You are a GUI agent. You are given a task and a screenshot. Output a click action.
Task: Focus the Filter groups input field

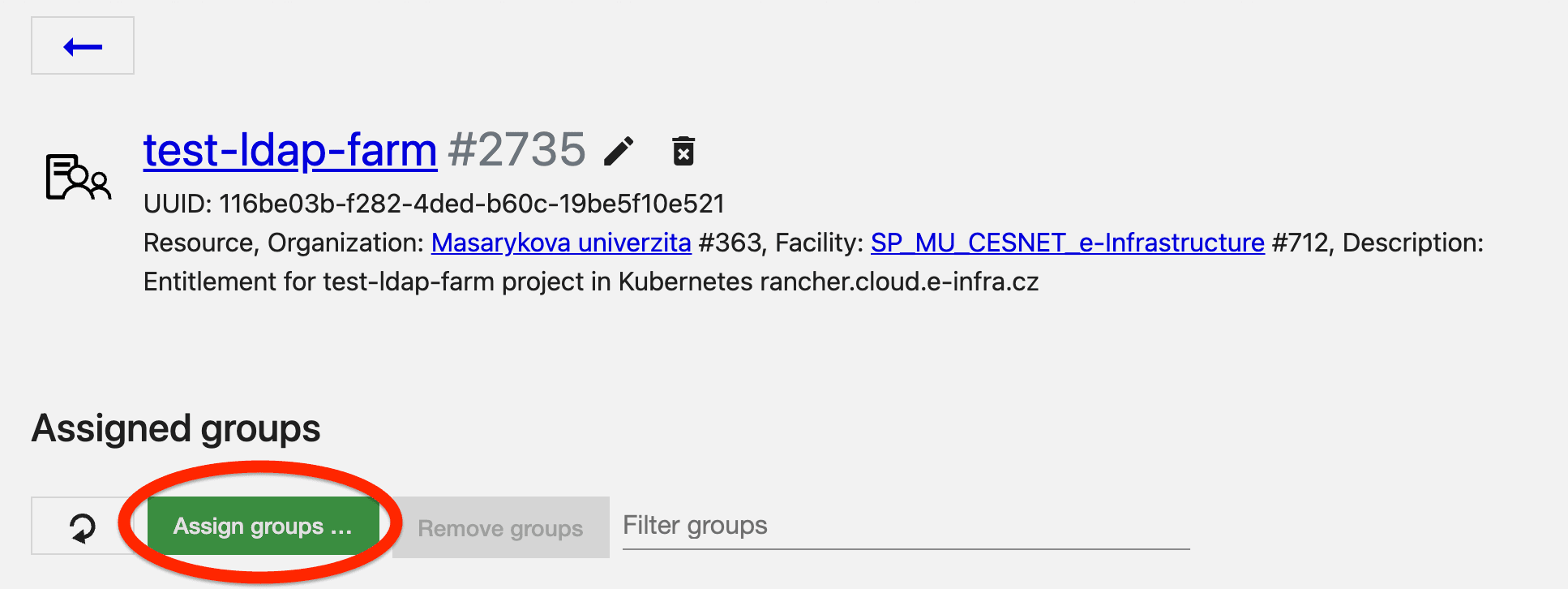pos(905,527)
